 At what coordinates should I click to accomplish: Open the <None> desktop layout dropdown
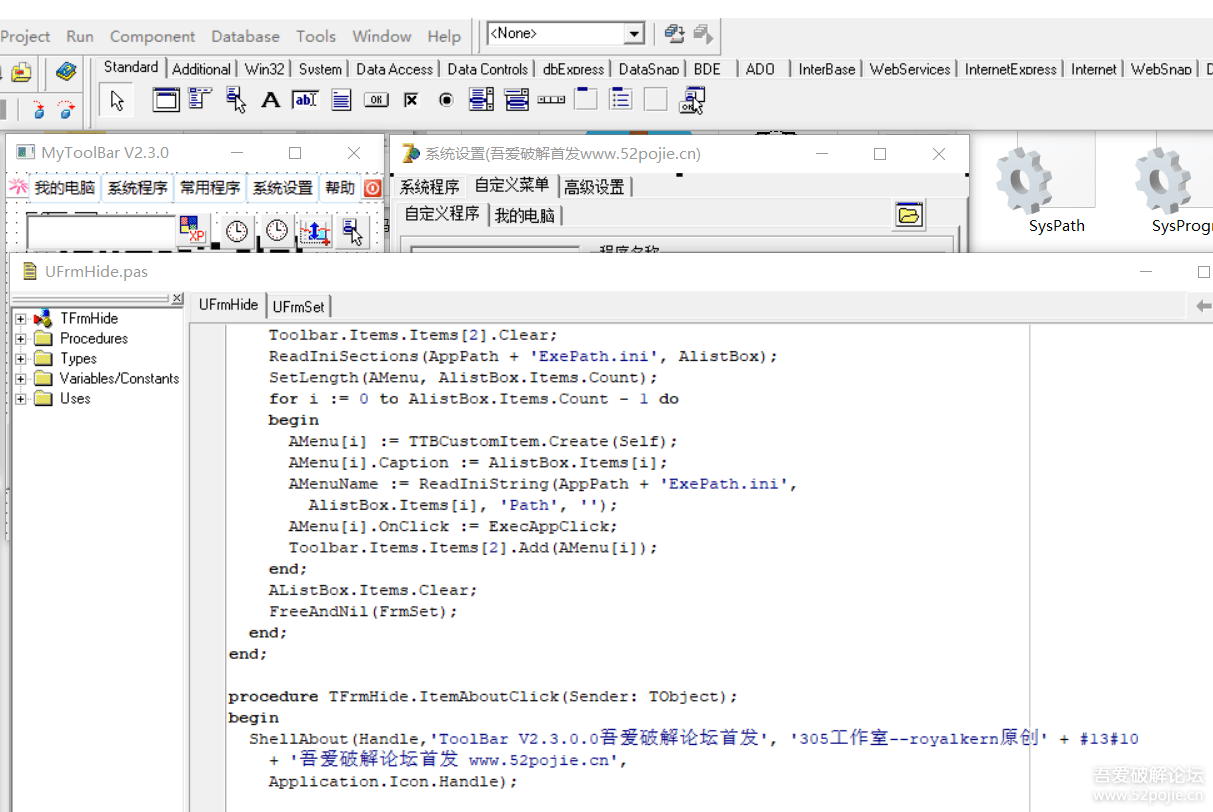click(634, 33)
